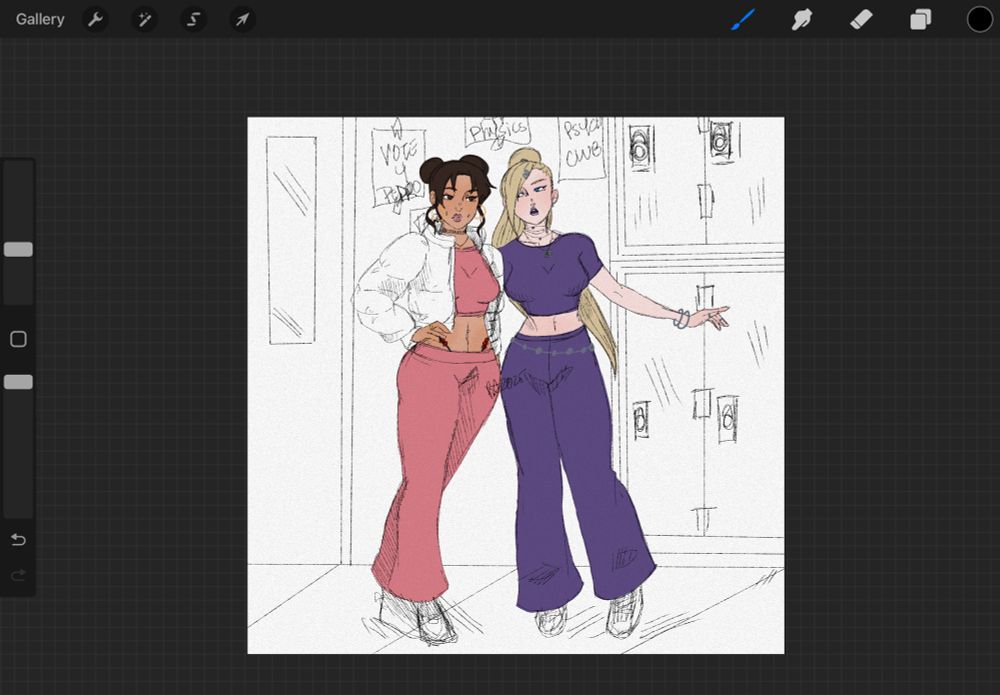
Task: Open the Actions wrench menu
Action: [95, 19]
